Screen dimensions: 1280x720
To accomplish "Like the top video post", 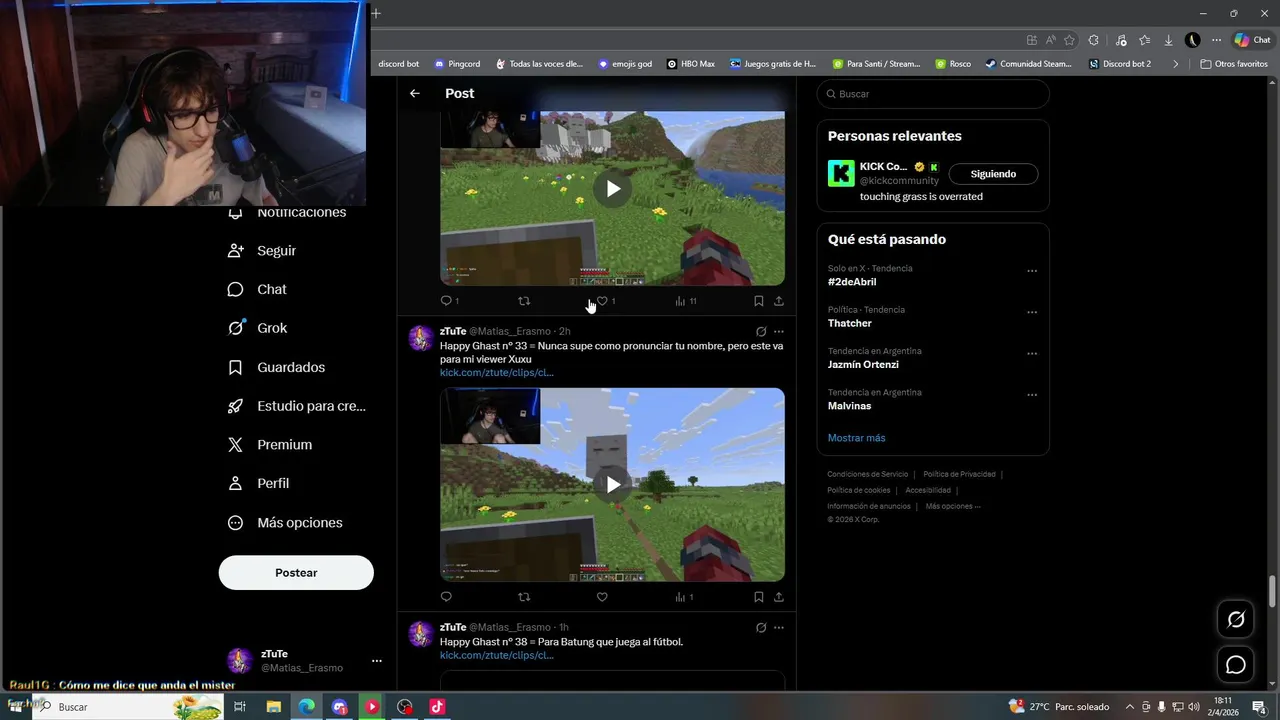I will pyautogui.click(x=606, y=301).
